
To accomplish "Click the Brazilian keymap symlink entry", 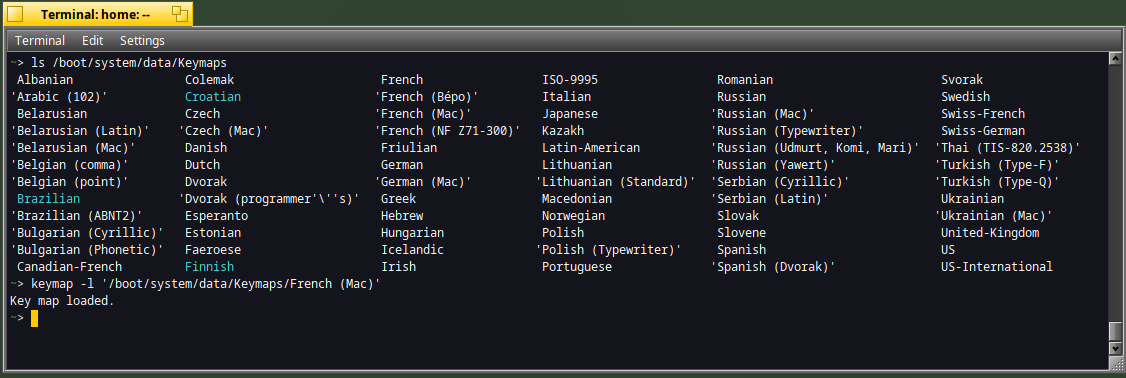I will [x=48, y=199].
